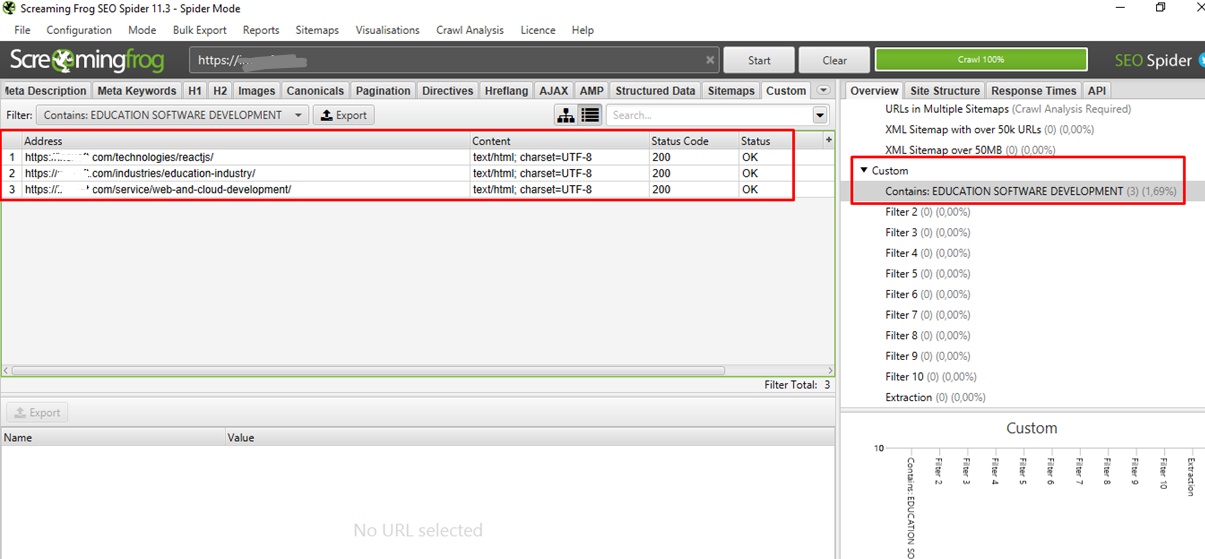The height and width of the screenshot is (559, 1205).
Task: Open the Site Structure tab
Action: pyautogui.click(x=944, y=91)
